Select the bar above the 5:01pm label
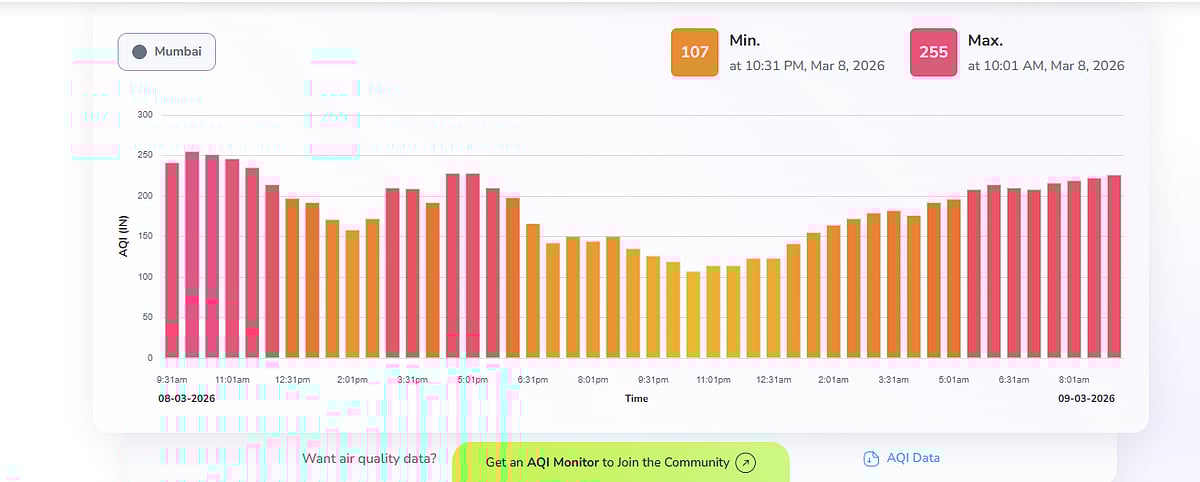 pyautogui.click(x=473, y=266)
